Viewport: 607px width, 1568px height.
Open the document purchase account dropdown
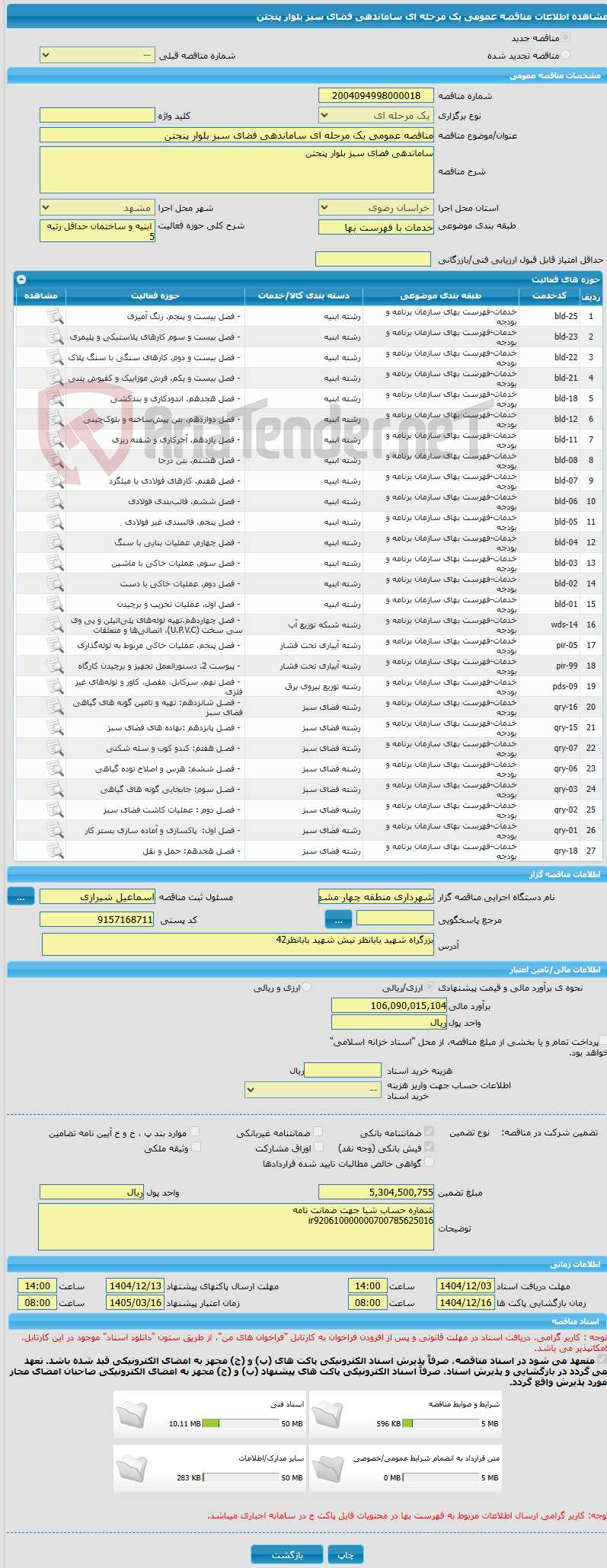[313, 1090]
